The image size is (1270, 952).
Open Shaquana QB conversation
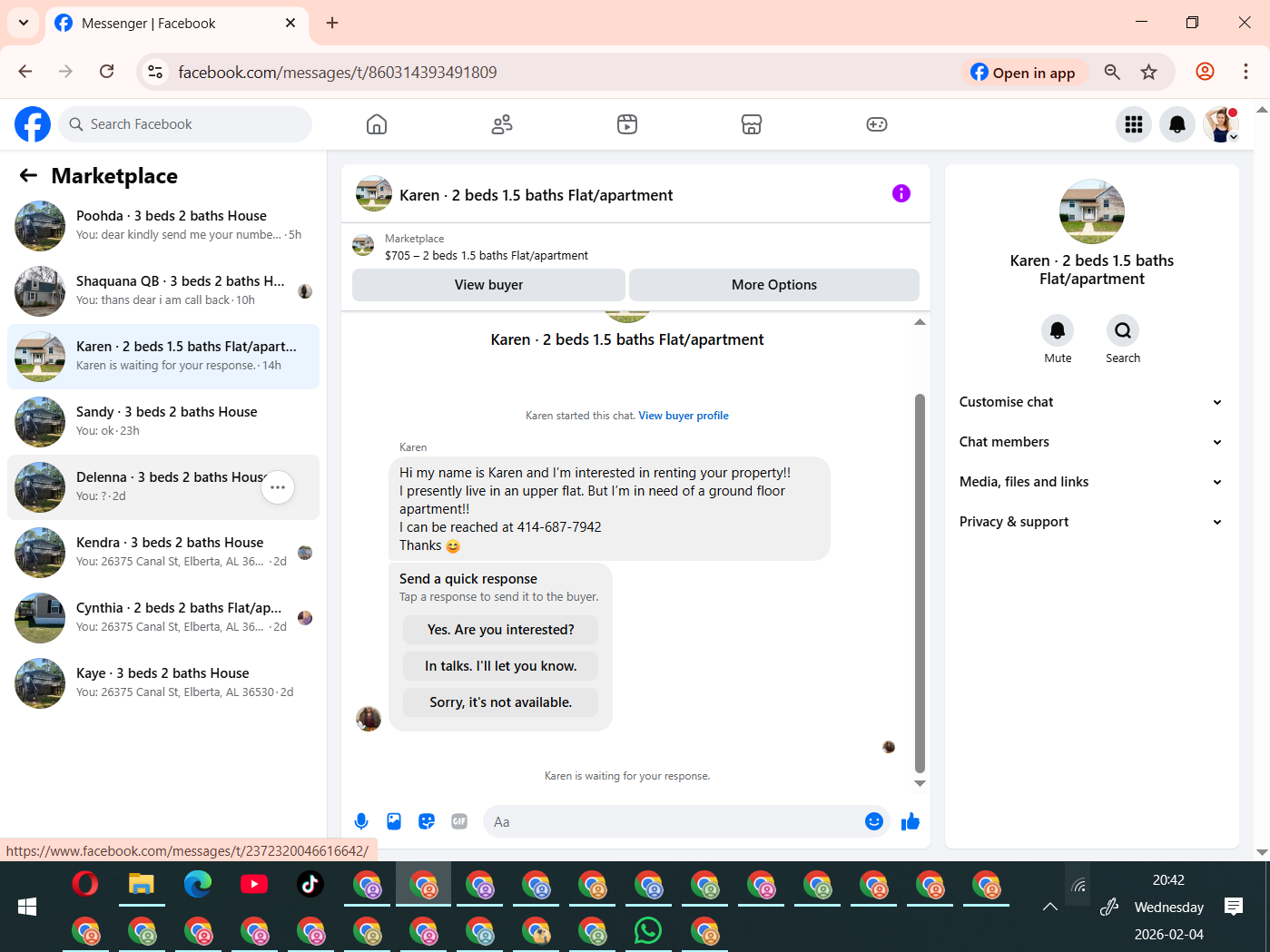[163, 291]
